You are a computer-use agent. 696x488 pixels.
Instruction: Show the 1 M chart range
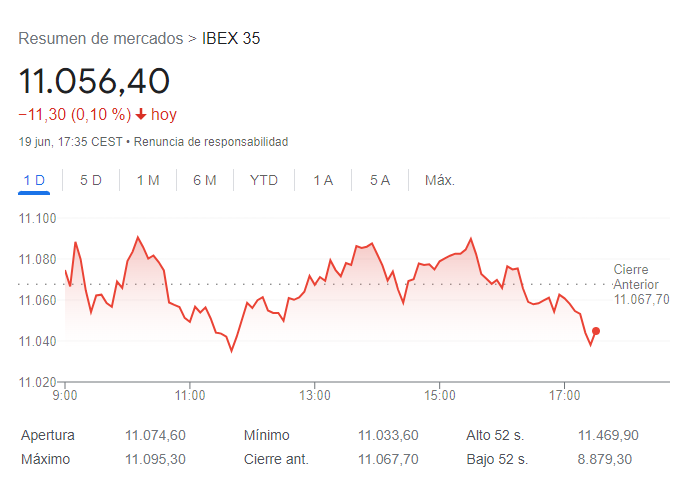148,180
